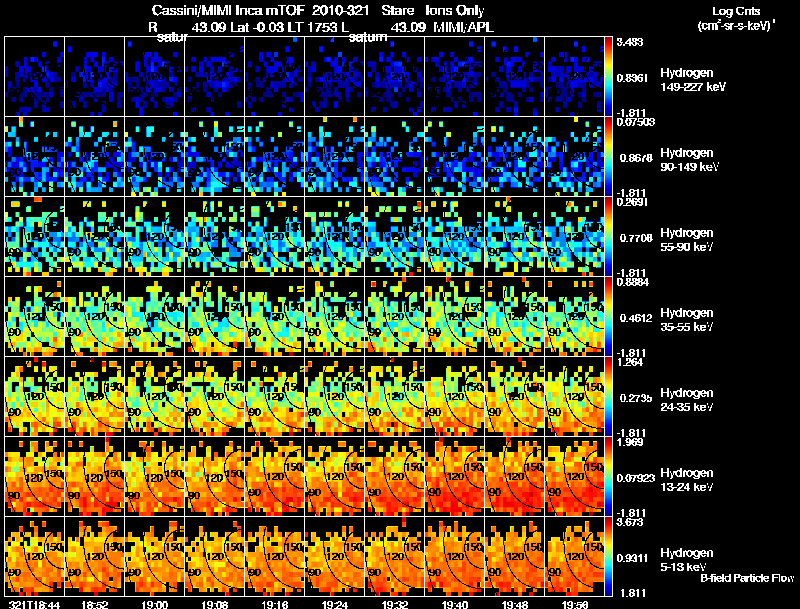
Task: Open the 19:00 panel in the 5-13 keV row
Action: pyautogui.click(x=155, y=556)
